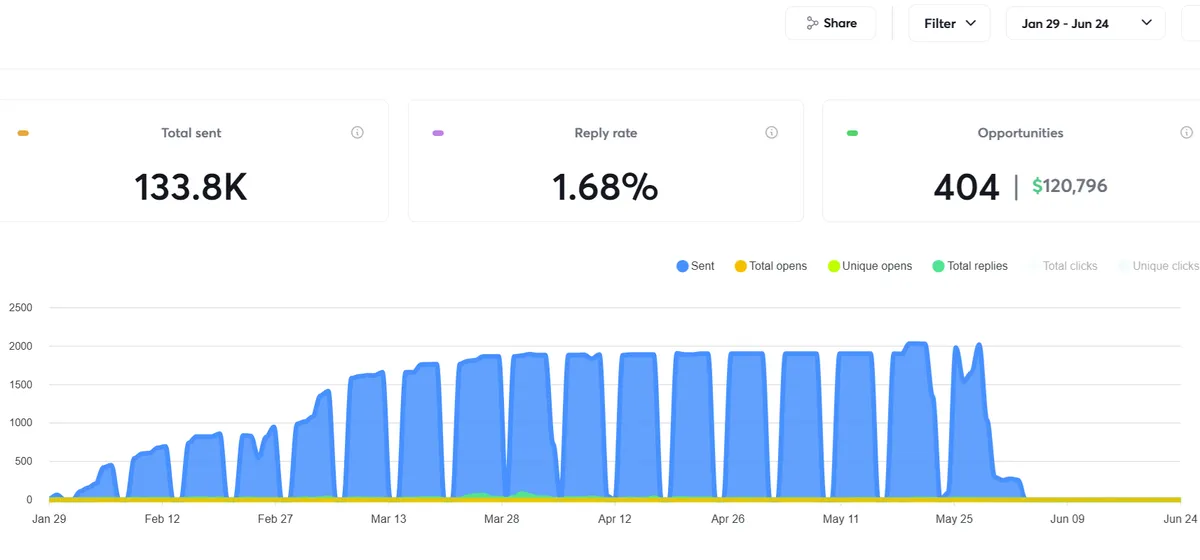Click the 2000 y-axis label
This screenshot has height=560, width=1200.
click(20, 346)
